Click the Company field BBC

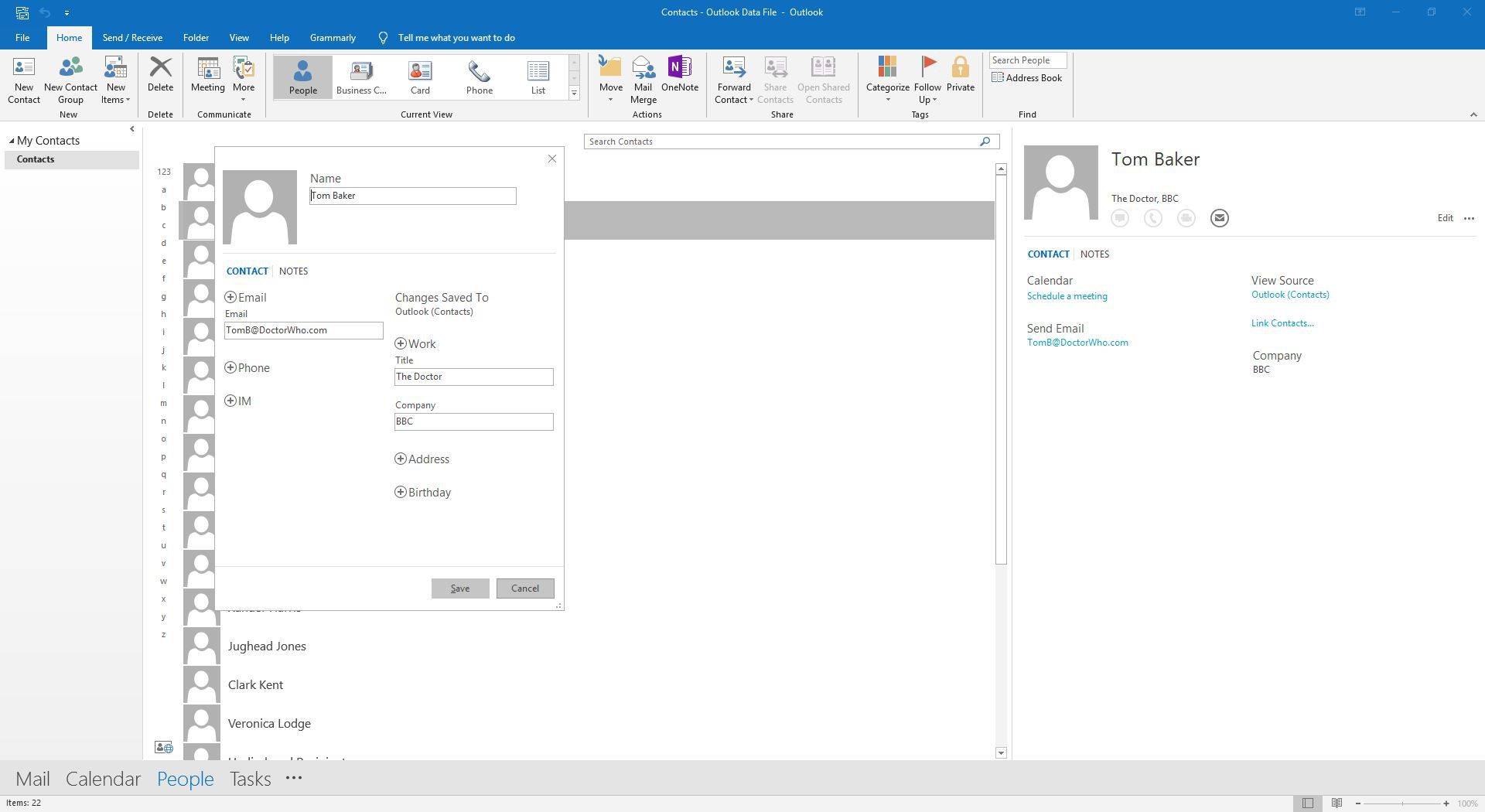tap(473, 421)
